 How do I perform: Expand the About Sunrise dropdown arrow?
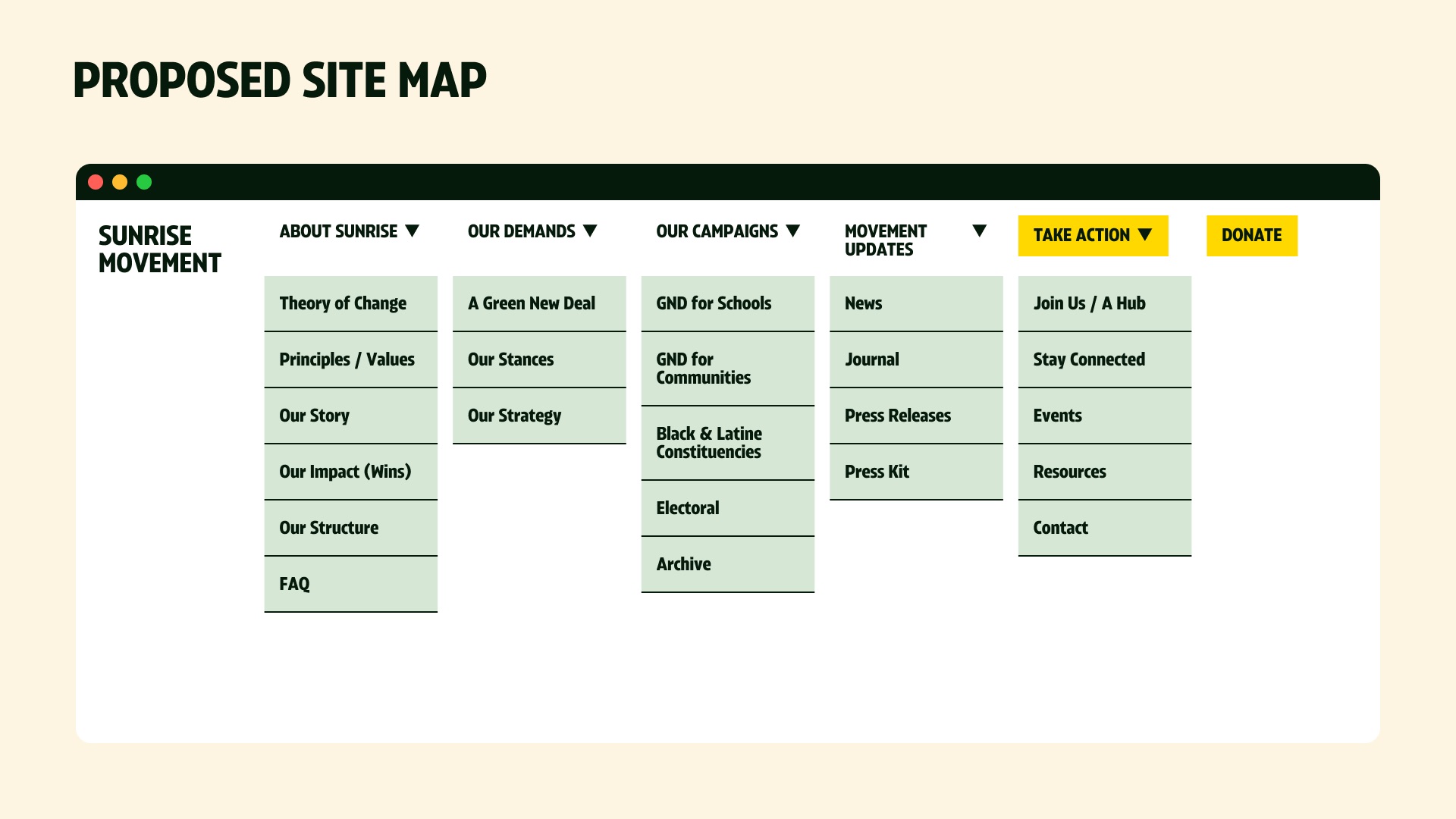[x=413, y=231]
